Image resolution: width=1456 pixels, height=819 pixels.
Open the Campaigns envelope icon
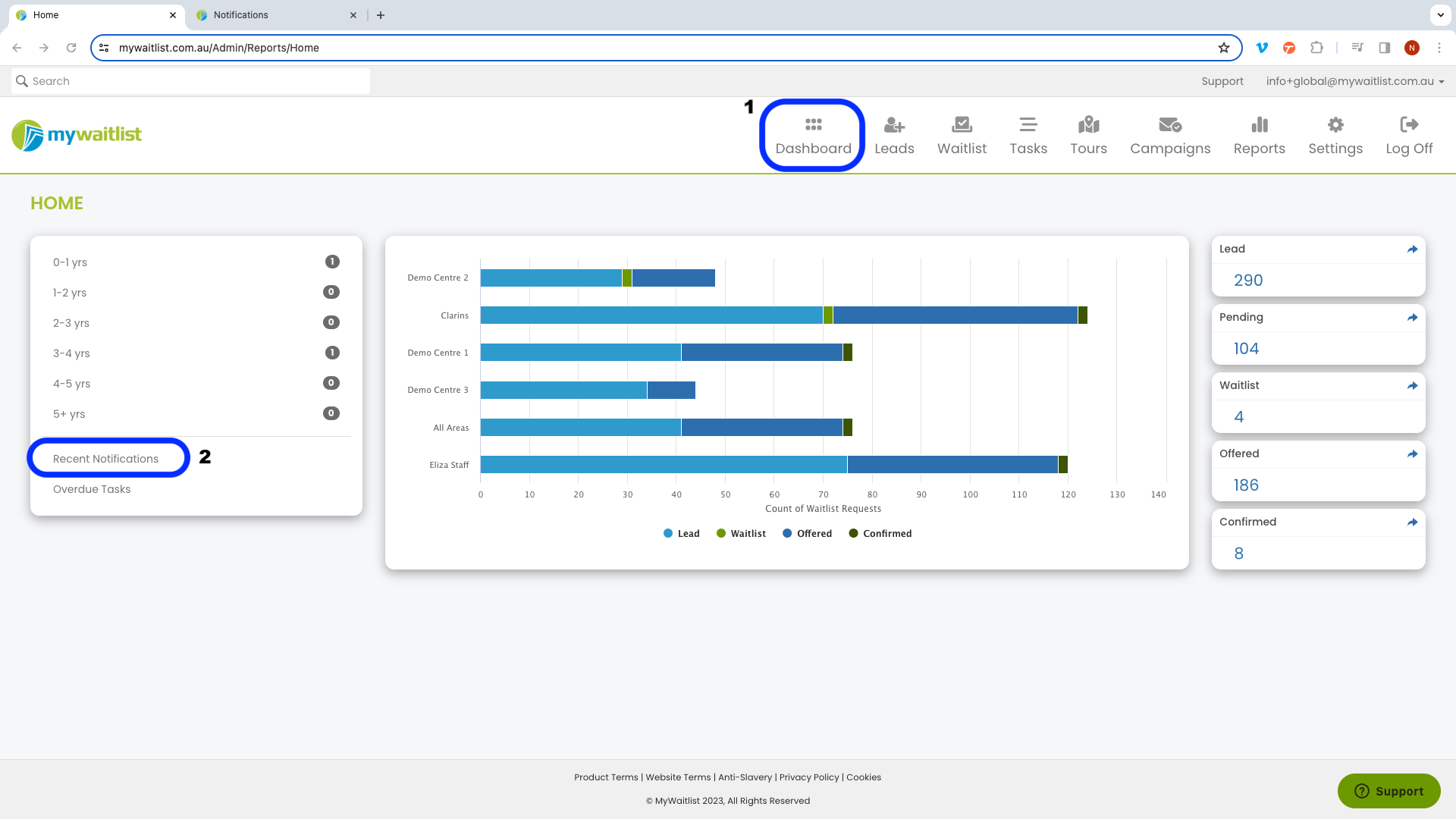[x=1170, y=124]
